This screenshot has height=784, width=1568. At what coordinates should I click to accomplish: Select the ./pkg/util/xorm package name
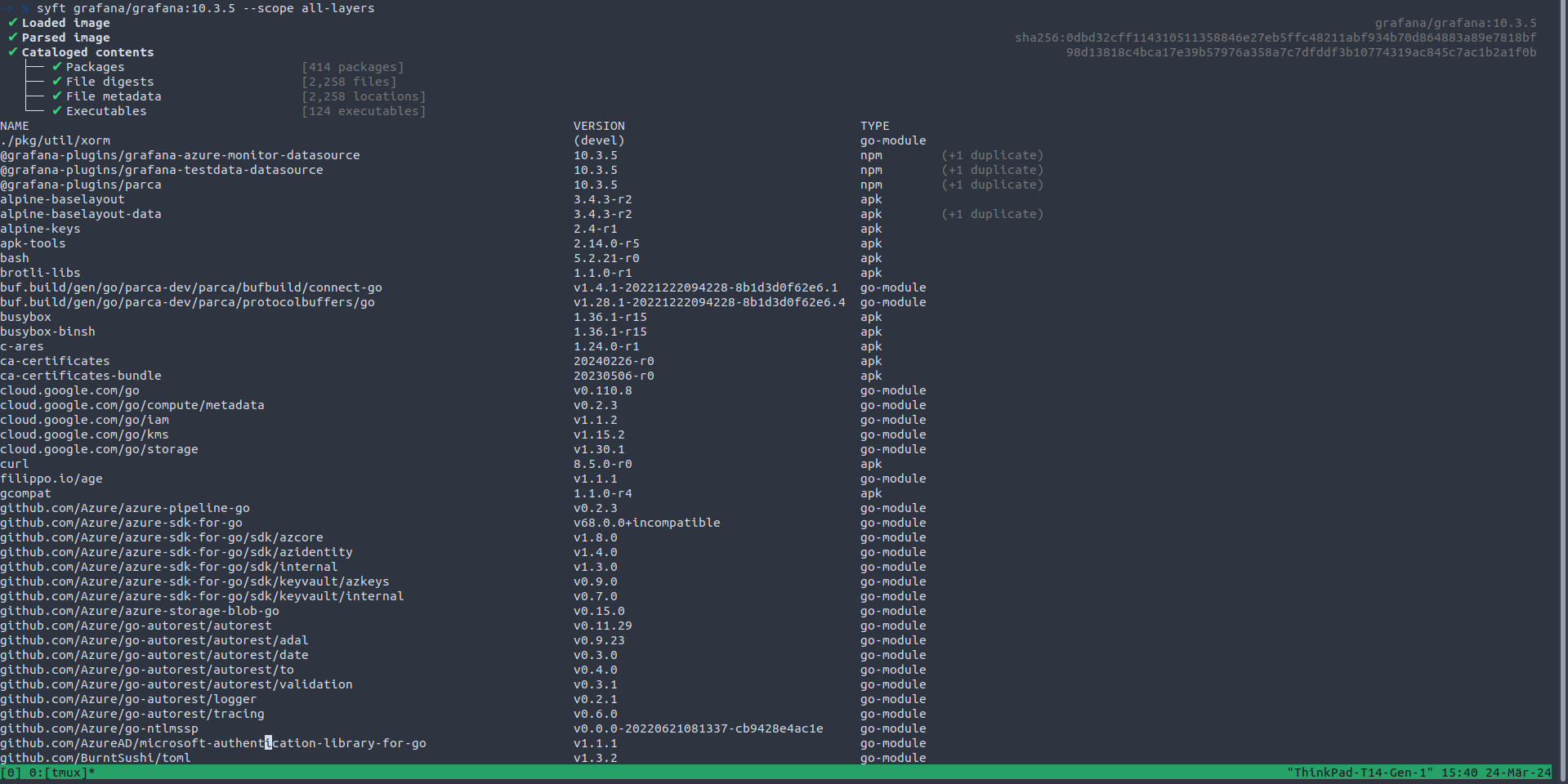pos(55,140)
